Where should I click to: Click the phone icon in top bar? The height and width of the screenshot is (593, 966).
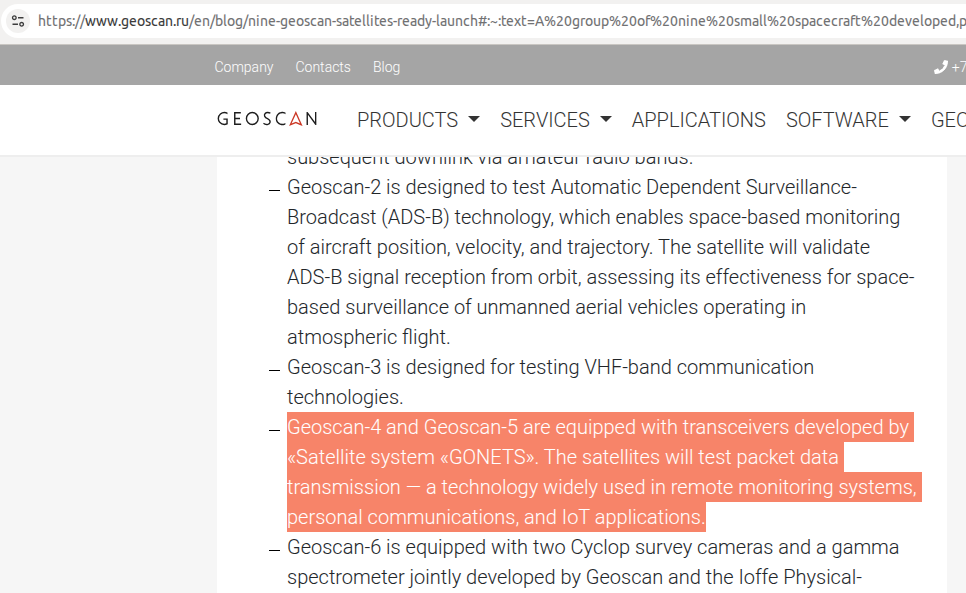click(940, 67)
